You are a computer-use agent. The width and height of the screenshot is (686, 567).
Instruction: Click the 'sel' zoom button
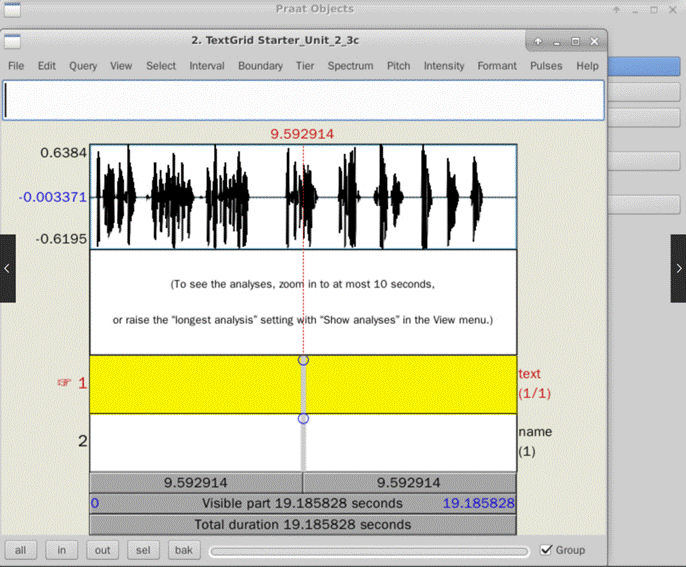[143, 550]
